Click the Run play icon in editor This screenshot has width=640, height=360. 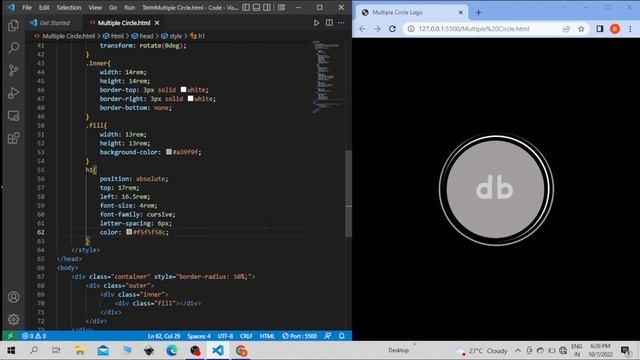316,23
